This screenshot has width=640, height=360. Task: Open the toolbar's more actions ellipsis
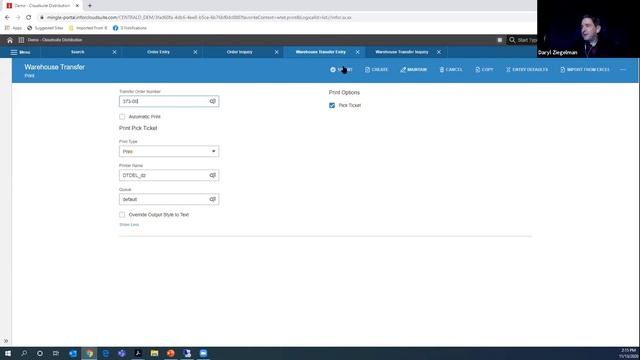click(623, 70)
